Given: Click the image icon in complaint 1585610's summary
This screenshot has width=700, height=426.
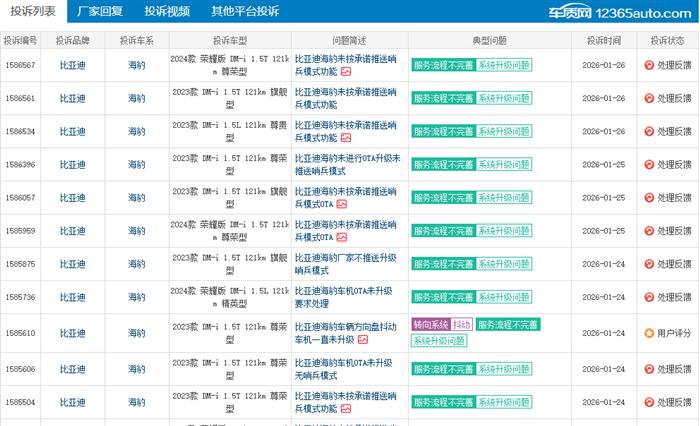Looking at the screenshot, I should point(362,339).
